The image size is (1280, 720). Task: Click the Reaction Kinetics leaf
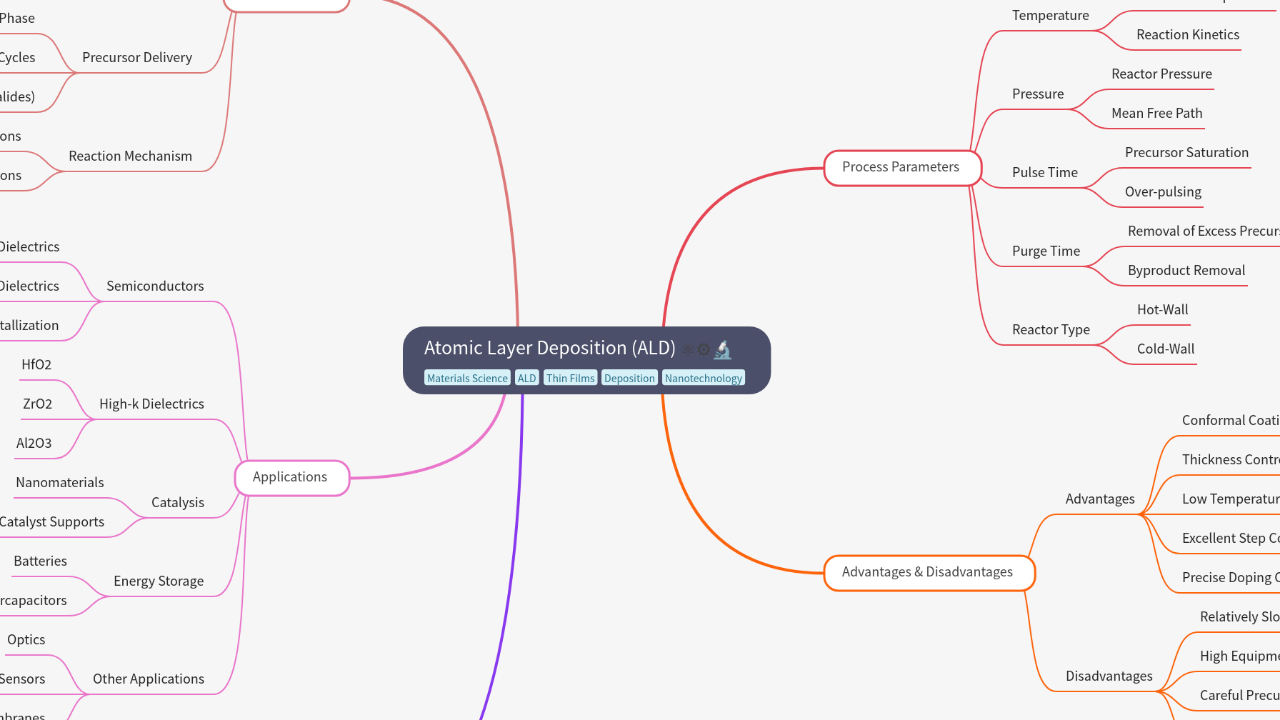coord(1188,34)
